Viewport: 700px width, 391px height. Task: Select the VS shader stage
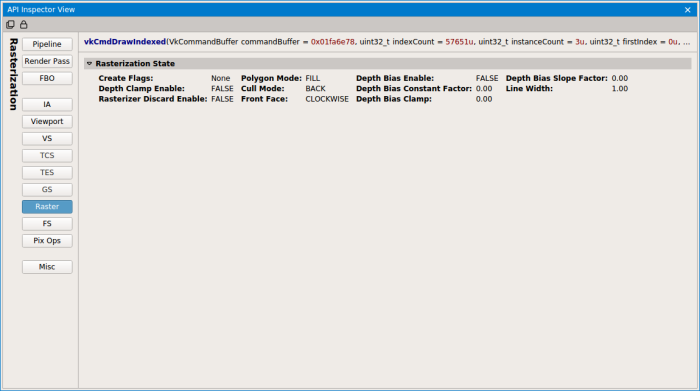tap(47, 138)
